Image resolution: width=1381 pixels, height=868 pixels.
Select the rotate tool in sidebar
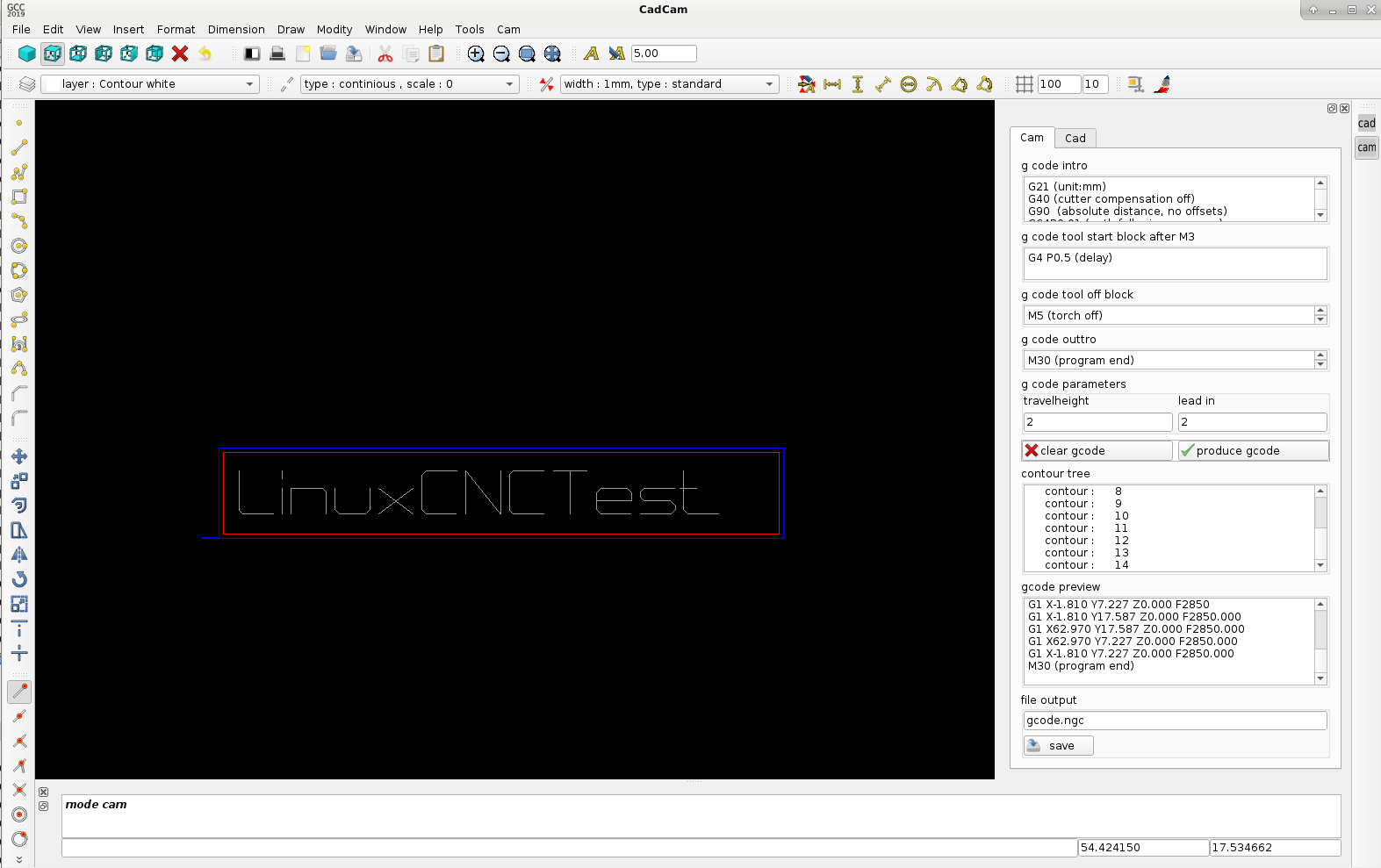[19, 579]
